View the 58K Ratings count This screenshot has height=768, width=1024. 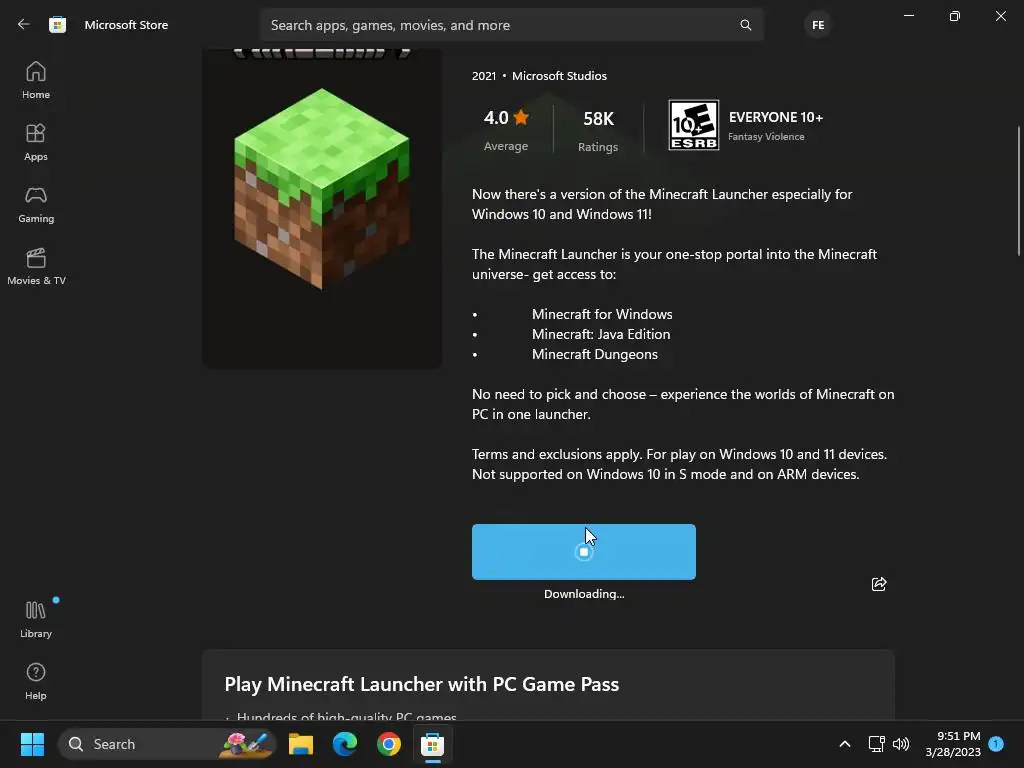click(598, 131)
